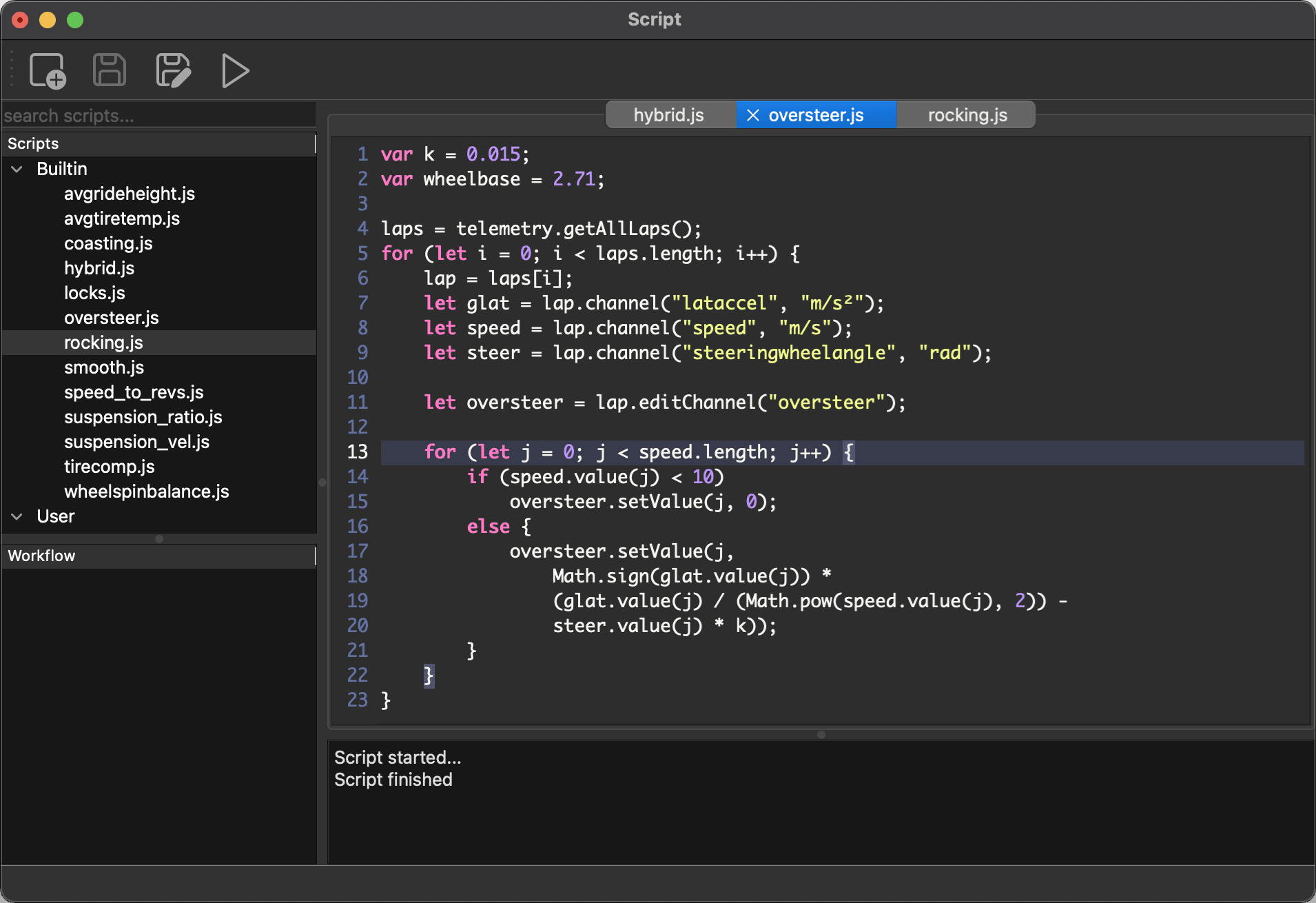Select locks.js in the sidebar
Viewport: 1316px width, 903px height.
[x=94, y=292]
